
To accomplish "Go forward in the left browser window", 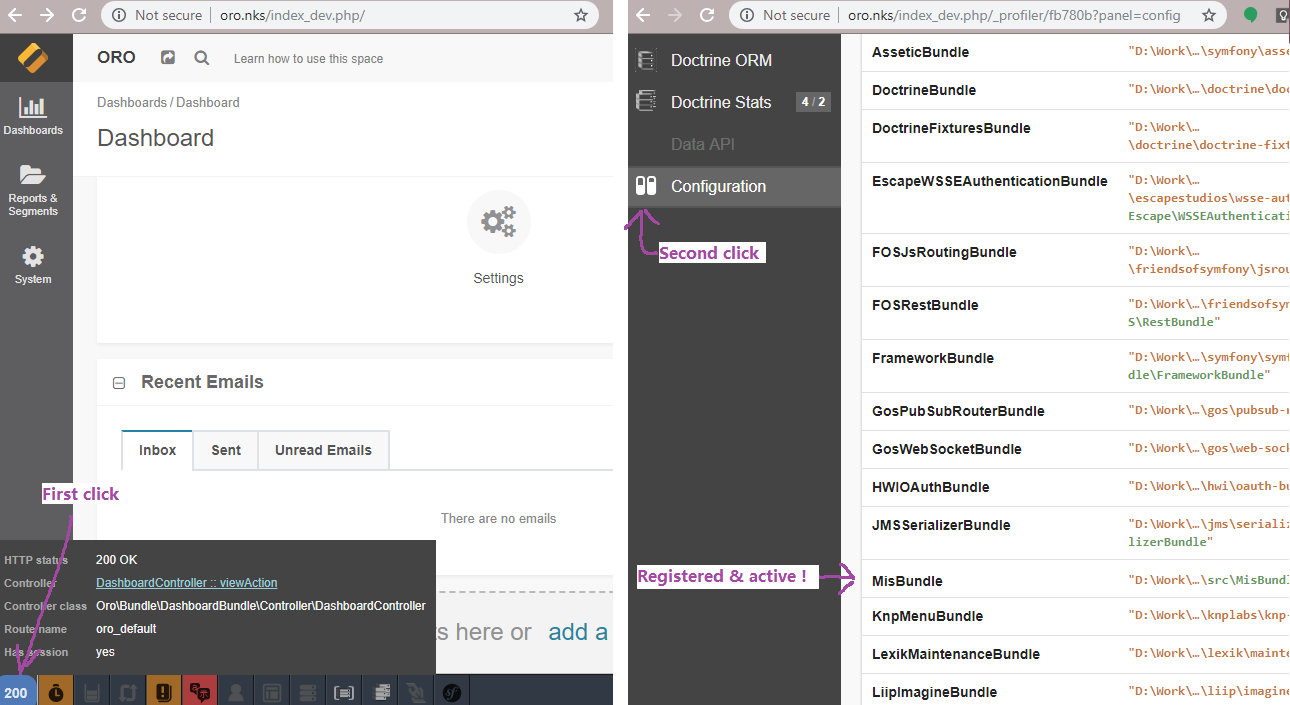I will pos(47,15).
